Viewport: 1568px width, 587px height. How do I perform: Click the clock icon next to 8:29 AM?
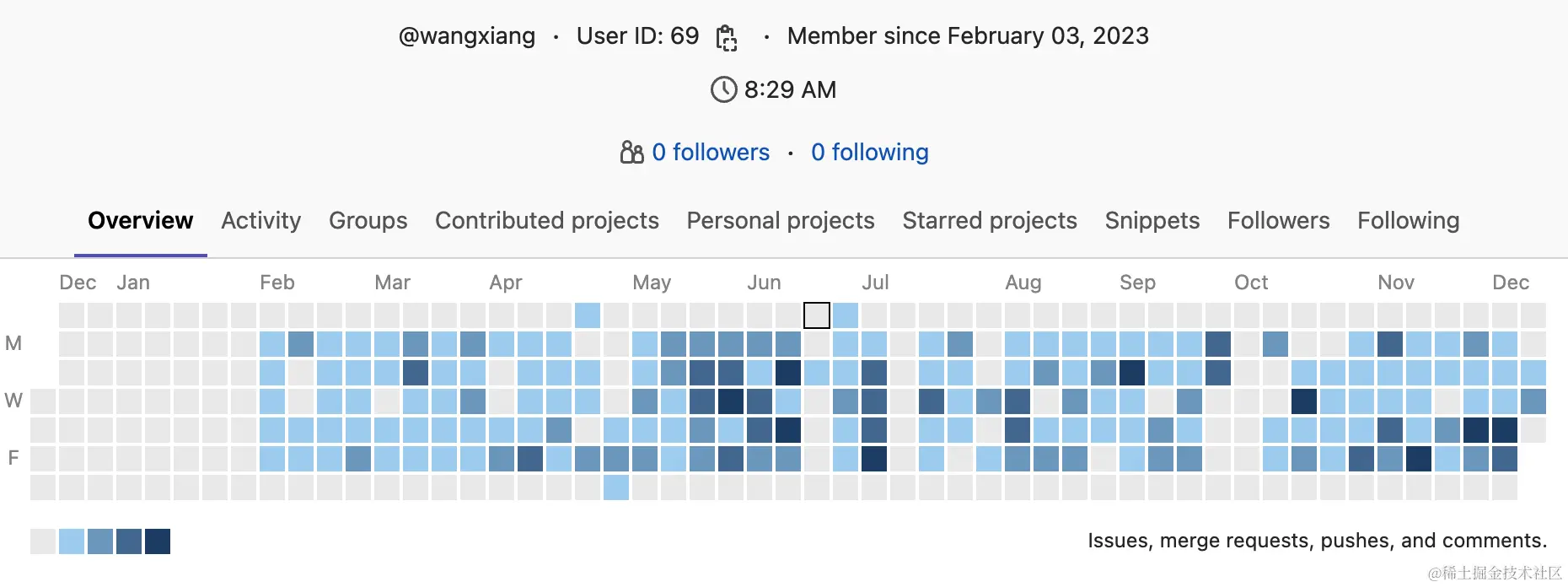point(722,89)
